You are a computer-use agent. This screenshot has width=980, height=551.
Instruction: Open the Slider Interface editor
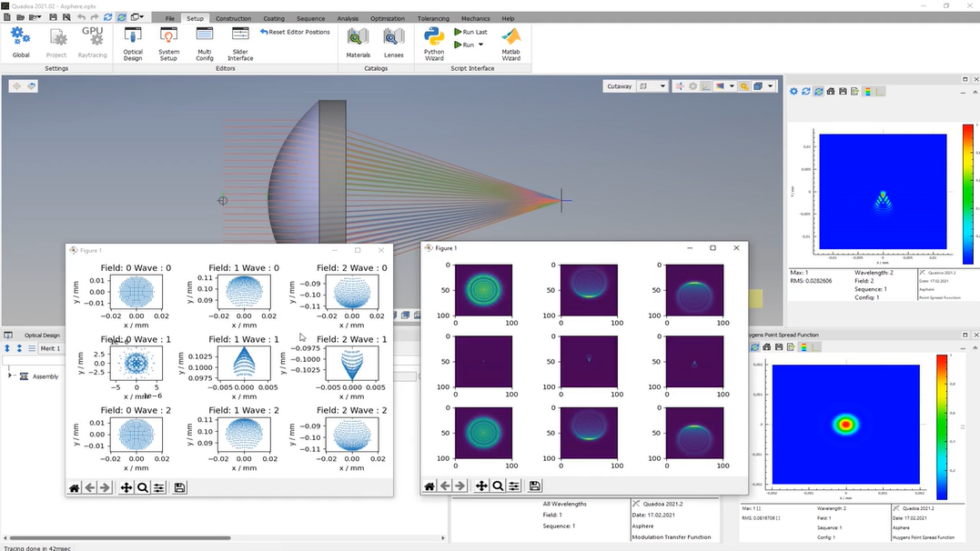(240, 44)
